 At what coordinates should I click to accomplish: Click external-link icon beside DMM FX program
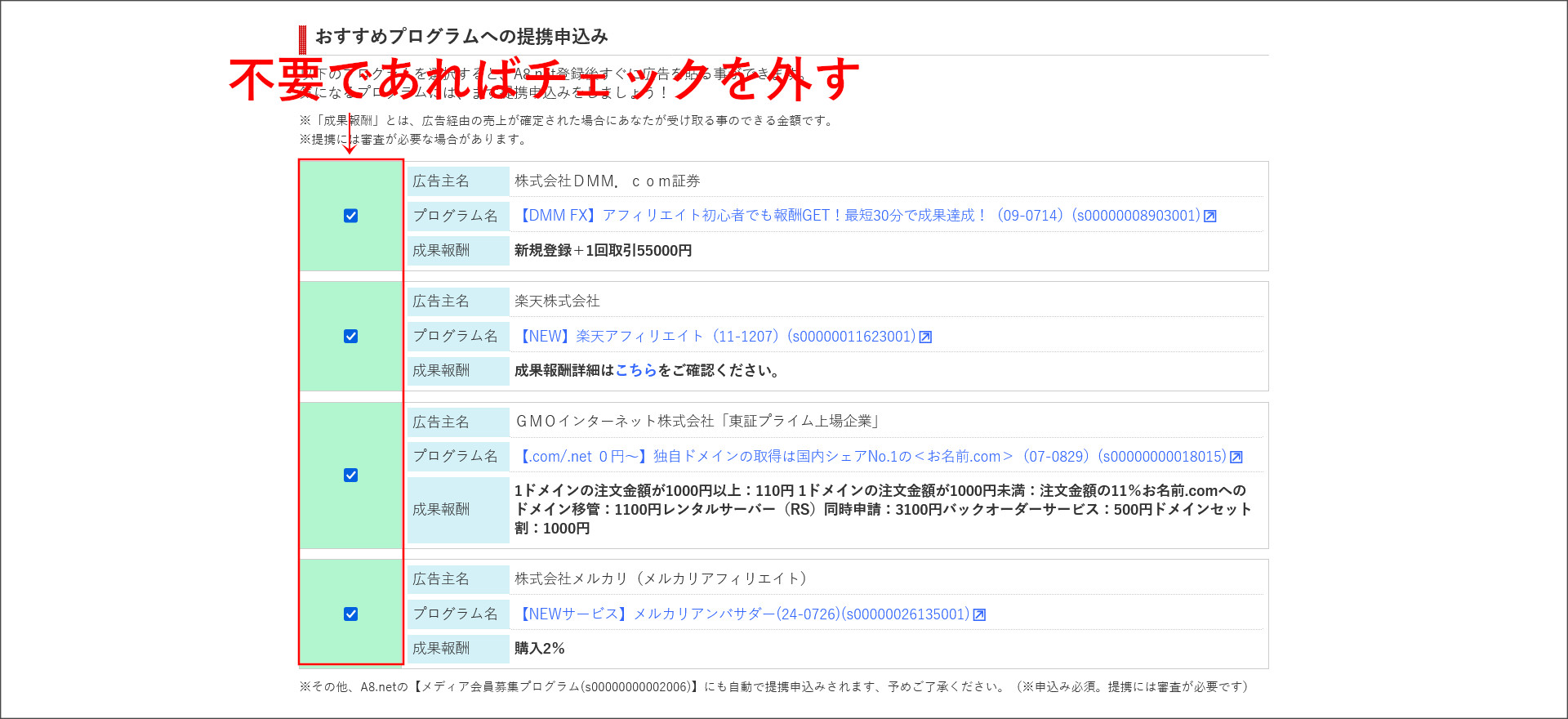coord(1210,217)
